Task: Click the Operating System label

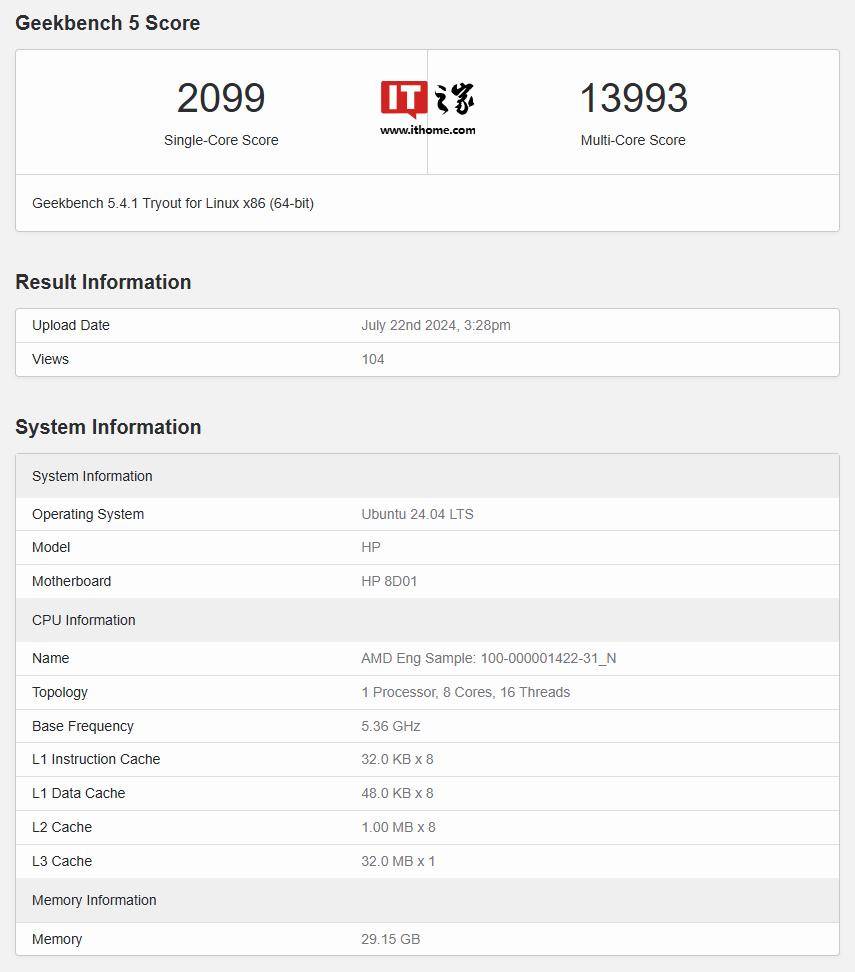Action: pos(88,515)
